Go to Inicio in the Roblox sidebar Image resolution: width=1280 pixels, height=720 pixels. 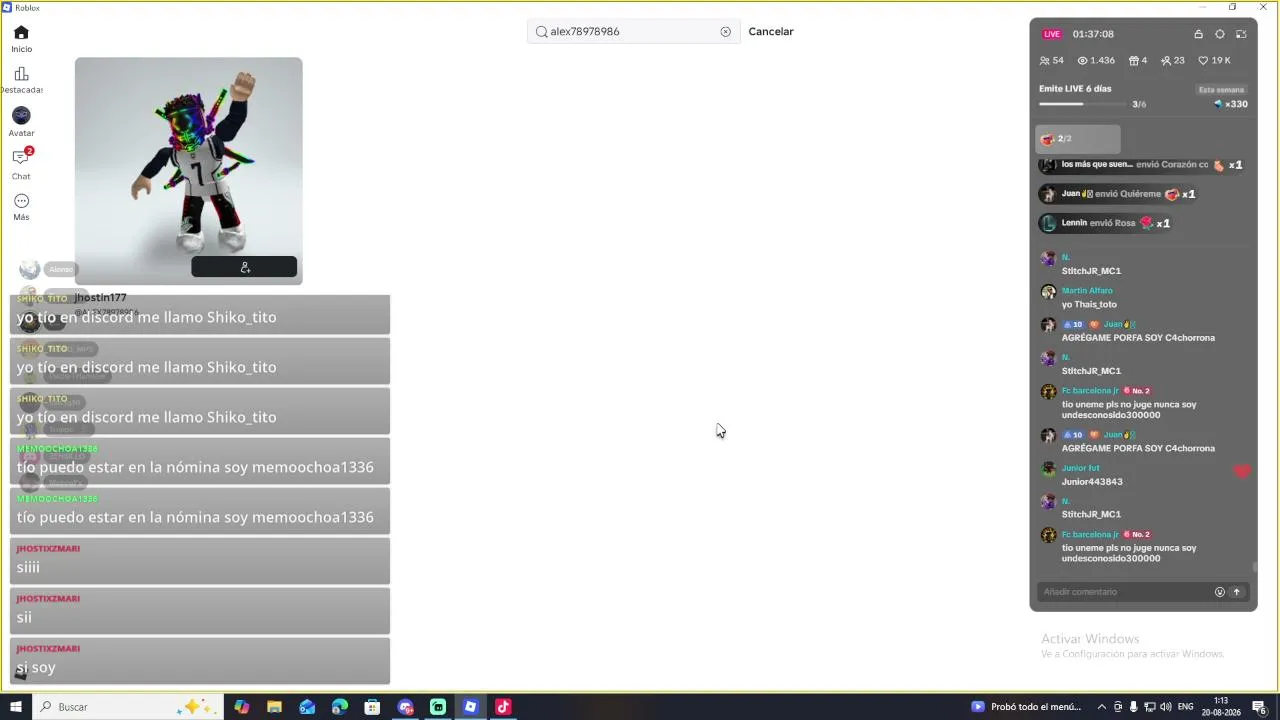[21, 39]
